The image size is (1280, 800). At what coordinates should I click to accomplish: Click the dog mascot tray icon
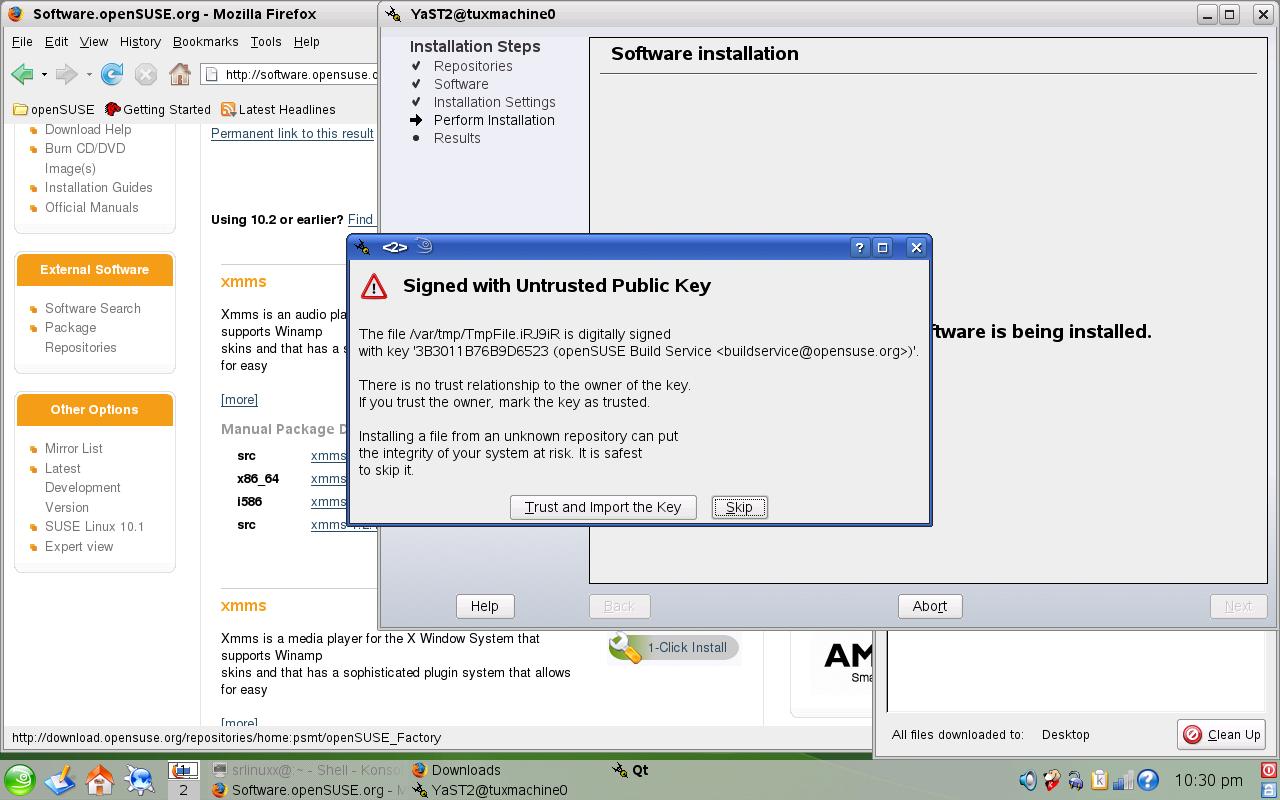pyautogui.click(x=1052, y=780)
